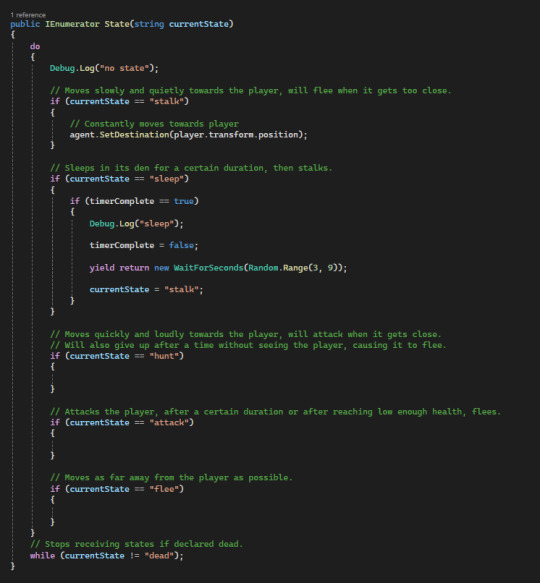Click comment 'Sleeps in its den' line
540x583 pixels.
pos(191,168)
